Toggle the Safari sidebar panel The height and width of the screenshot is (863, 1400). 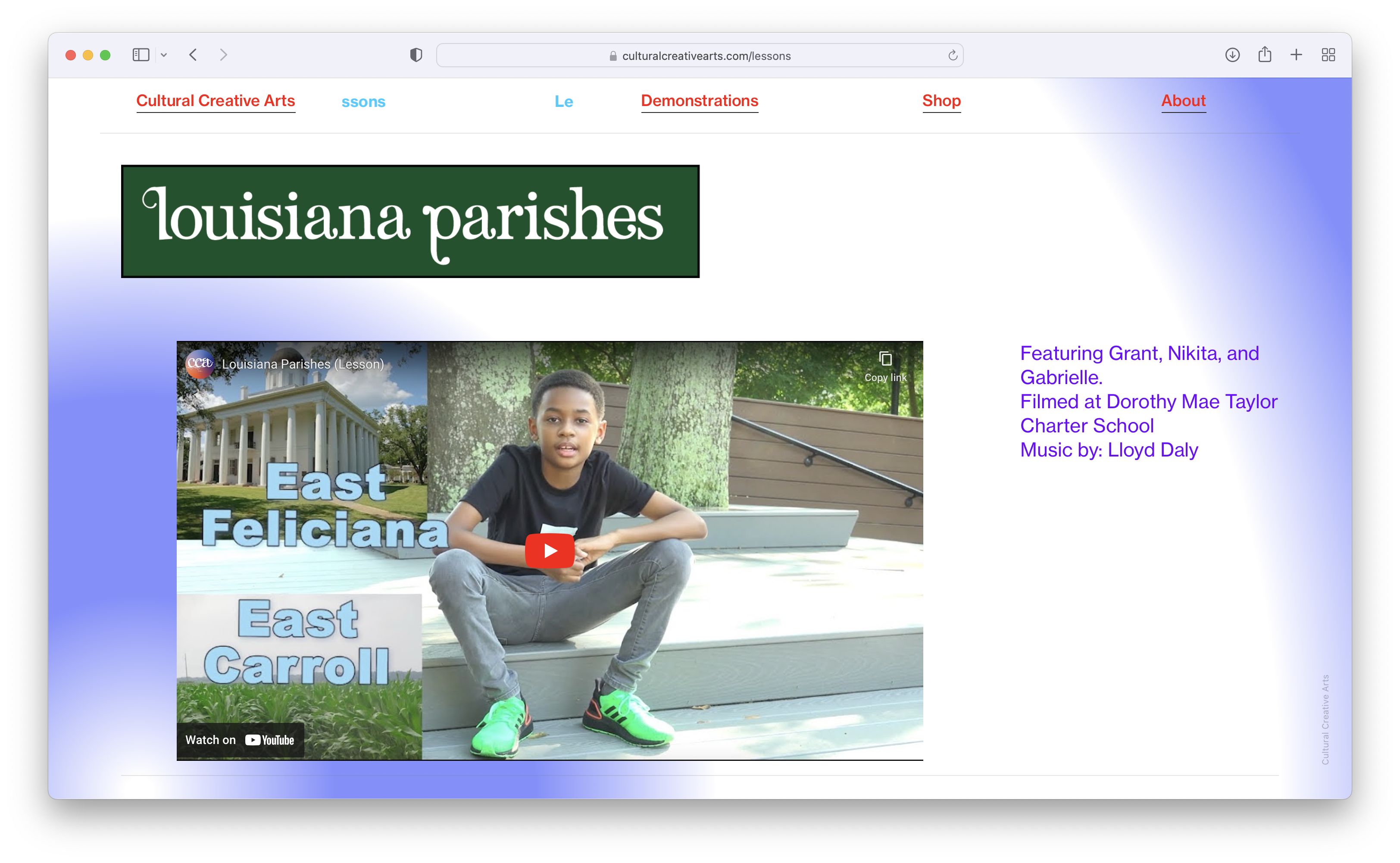tap(141, 55)
